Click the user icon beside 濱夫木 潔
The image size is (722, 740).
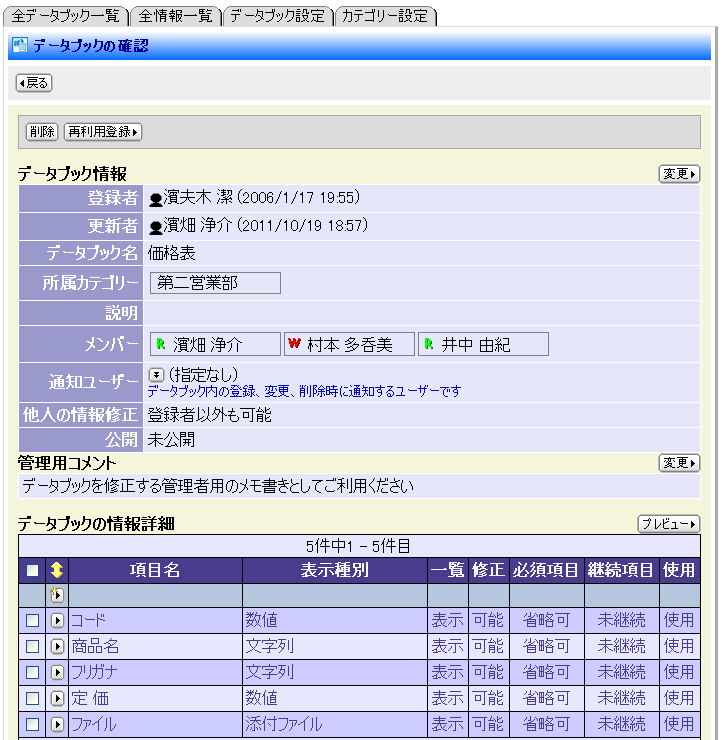155,199
